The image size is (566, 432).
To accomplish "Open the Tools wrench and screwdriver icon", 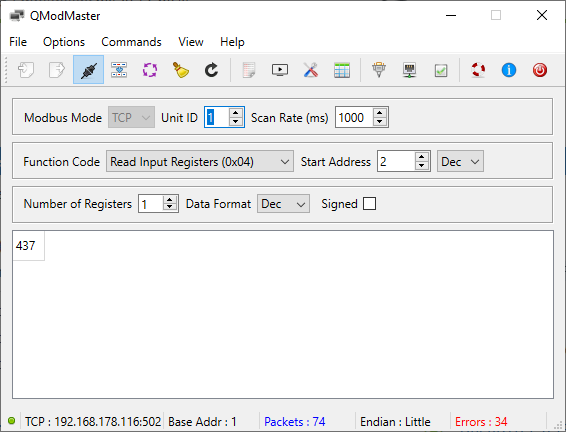I will point(311,70).
